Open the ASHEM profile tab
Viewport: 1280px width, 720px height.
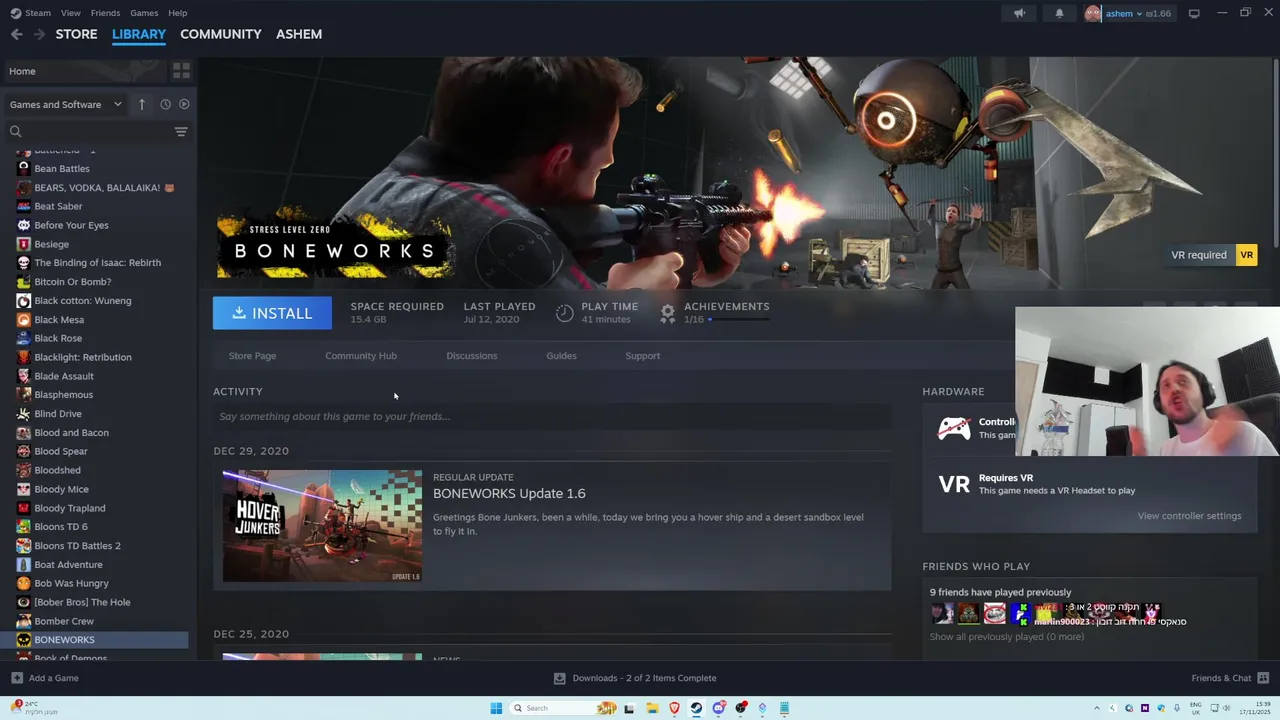click(299, 34)
